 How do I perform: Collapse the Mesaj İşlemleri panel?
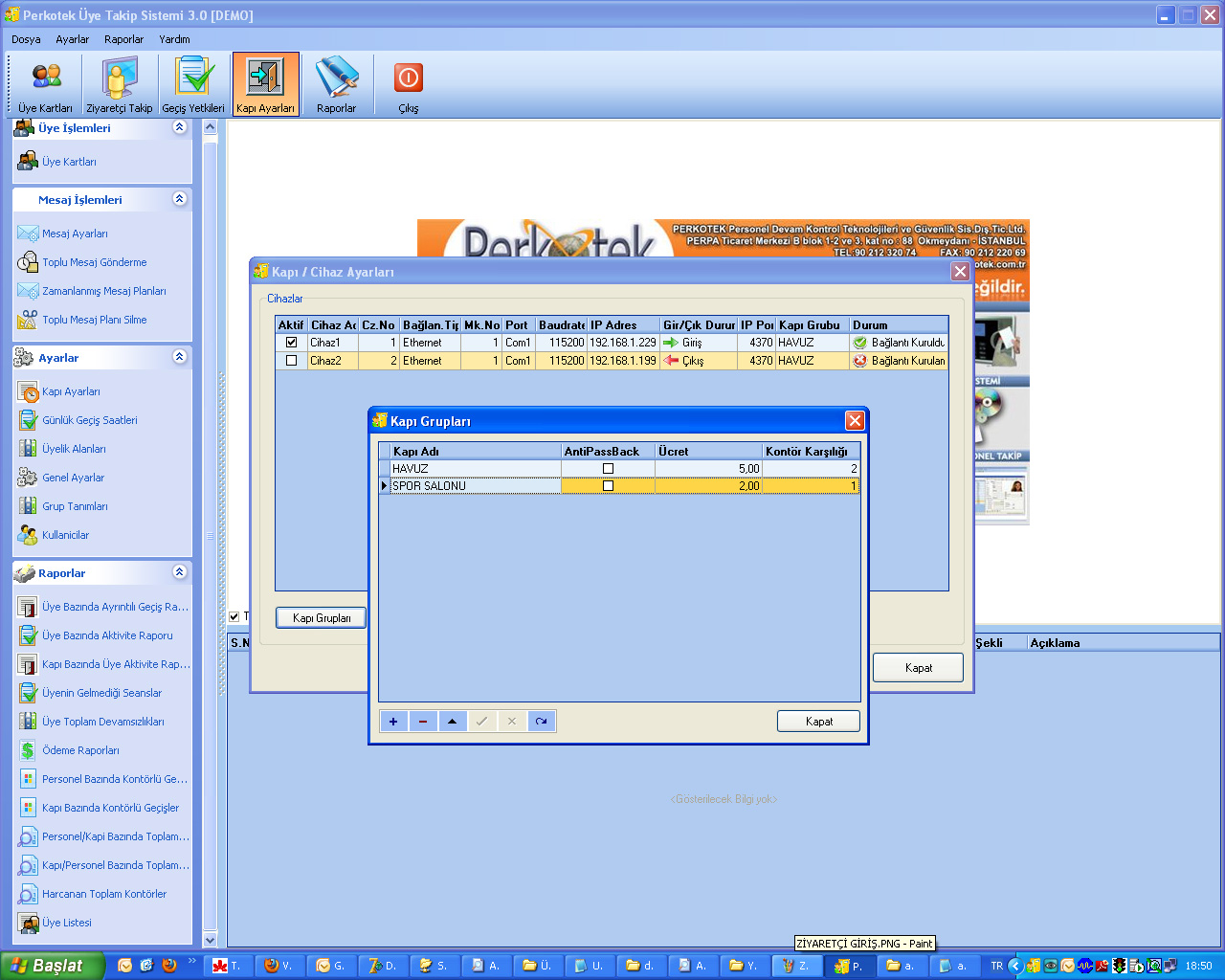pos(179,199)
